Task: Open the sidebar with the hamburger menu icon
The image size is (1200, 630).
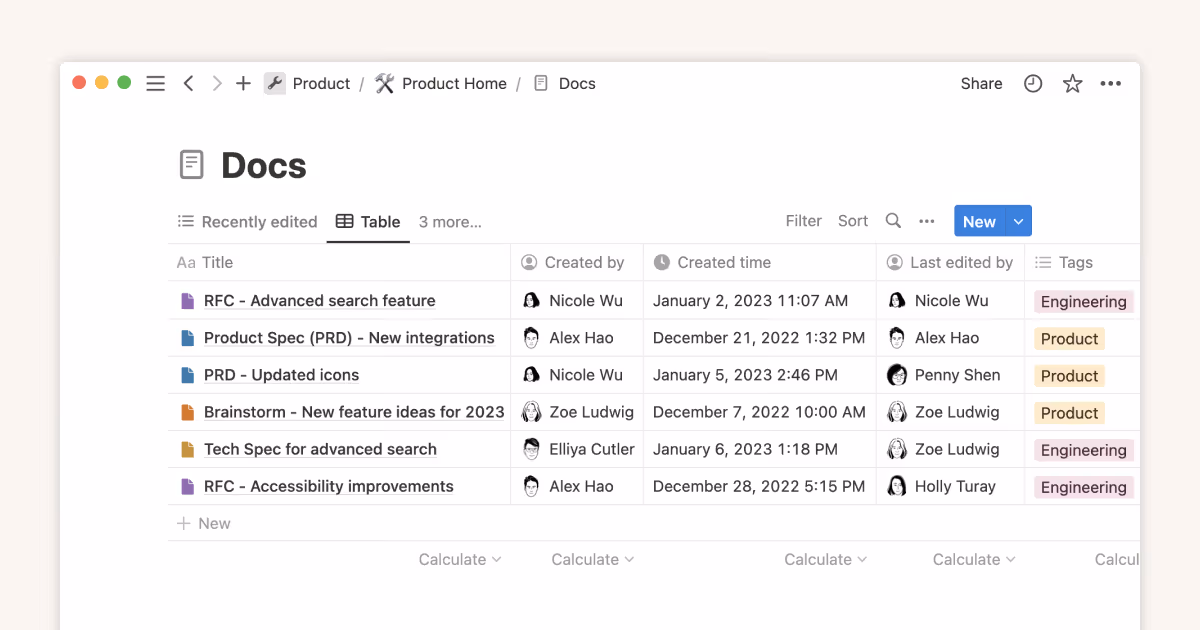Action: point(155,83)
